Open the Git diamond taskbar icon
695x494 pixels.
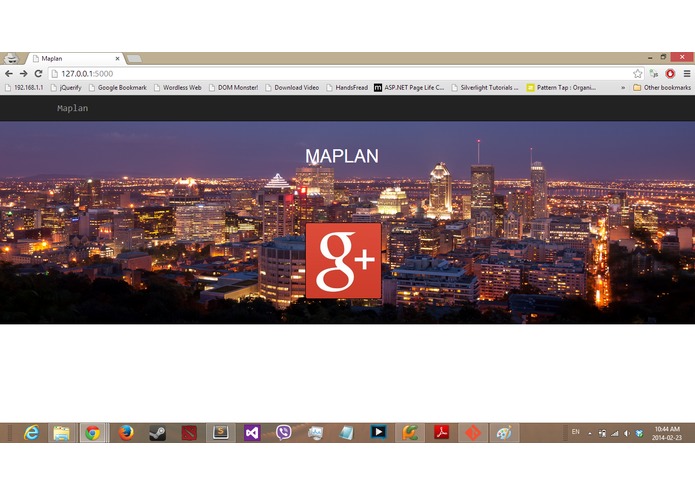point(473,432)
